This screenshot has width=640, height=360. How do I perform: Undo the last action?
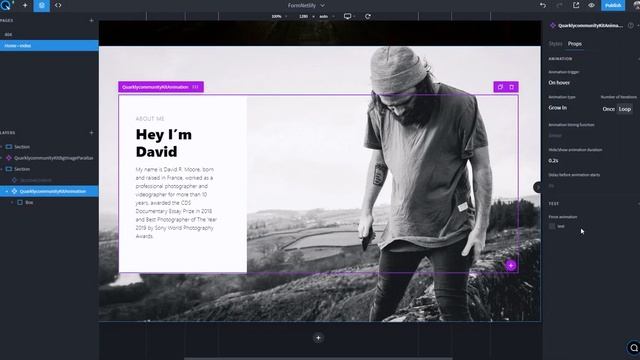pyautogui.click(x=543, y=5)
